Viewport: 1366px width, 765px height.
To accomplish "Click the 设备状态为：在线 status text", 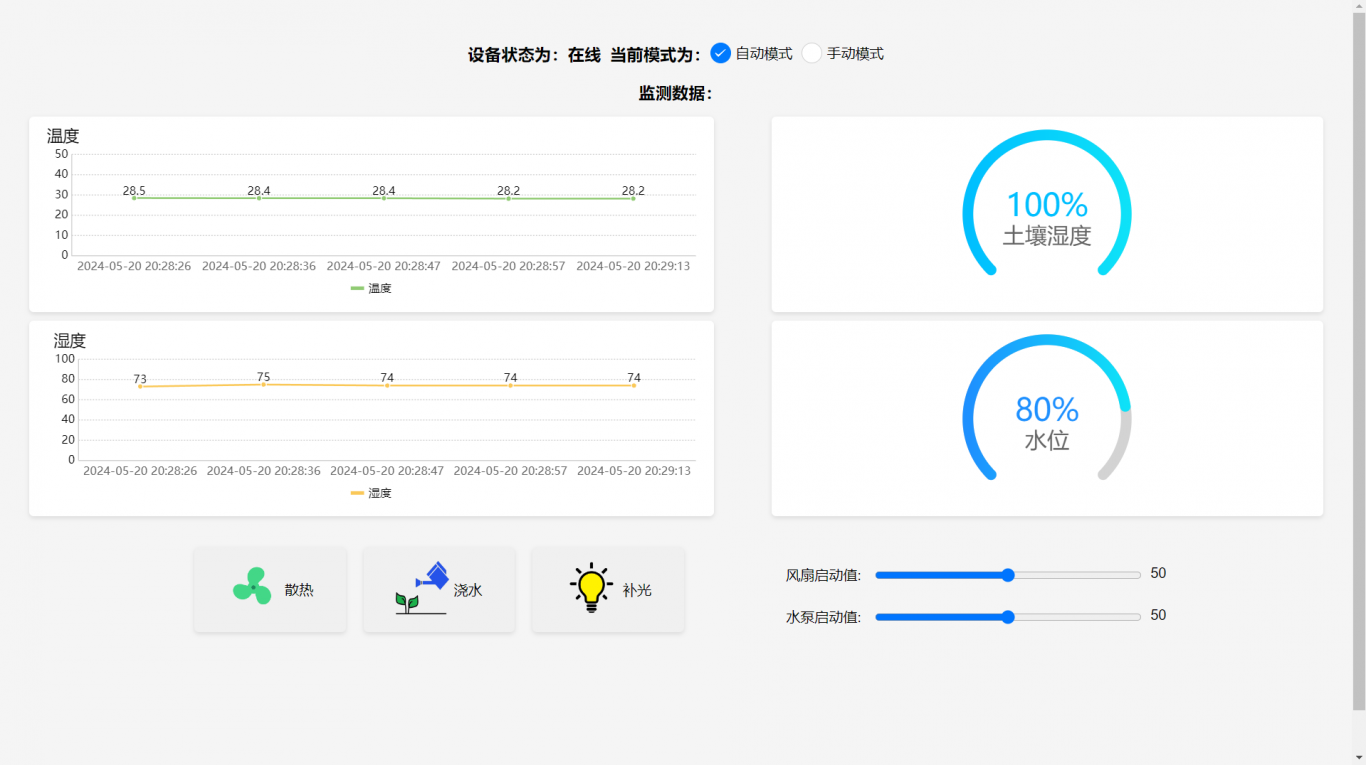I will [x=534, y=55].
